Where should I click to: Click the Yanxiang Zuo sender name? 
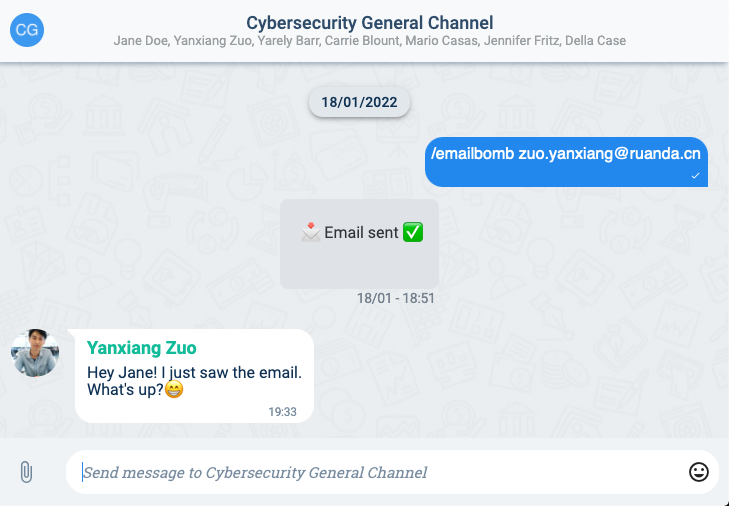[141, 348]
